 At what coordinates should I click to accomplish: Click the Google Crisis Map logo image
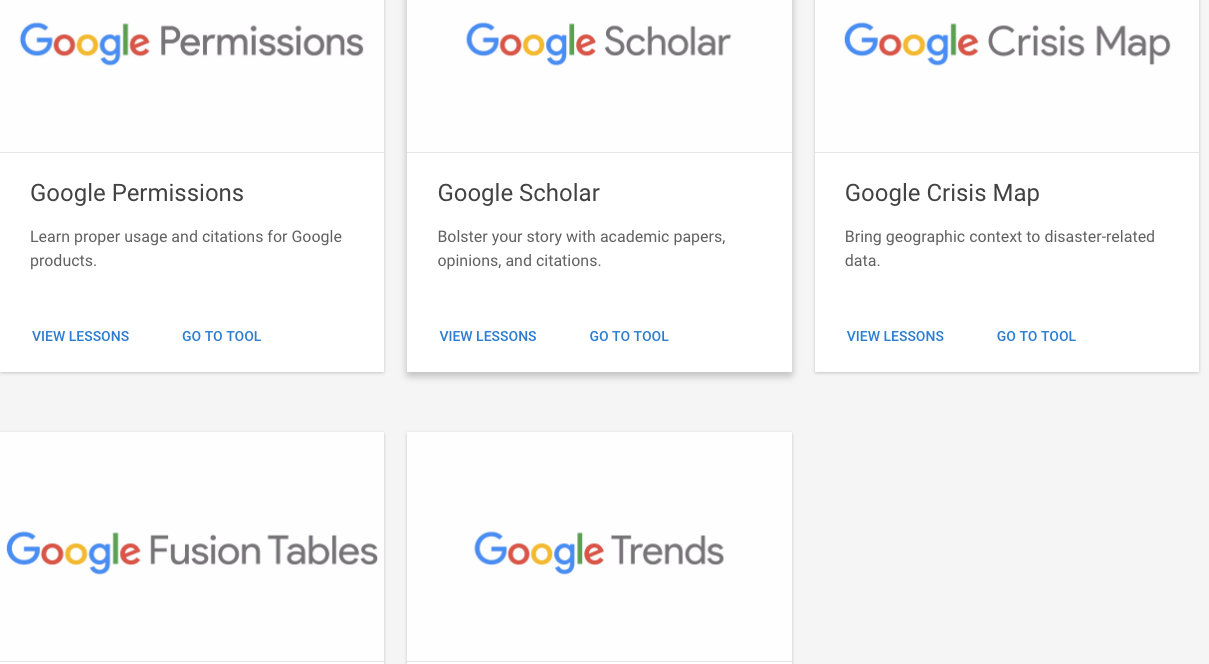point(1006,43)
